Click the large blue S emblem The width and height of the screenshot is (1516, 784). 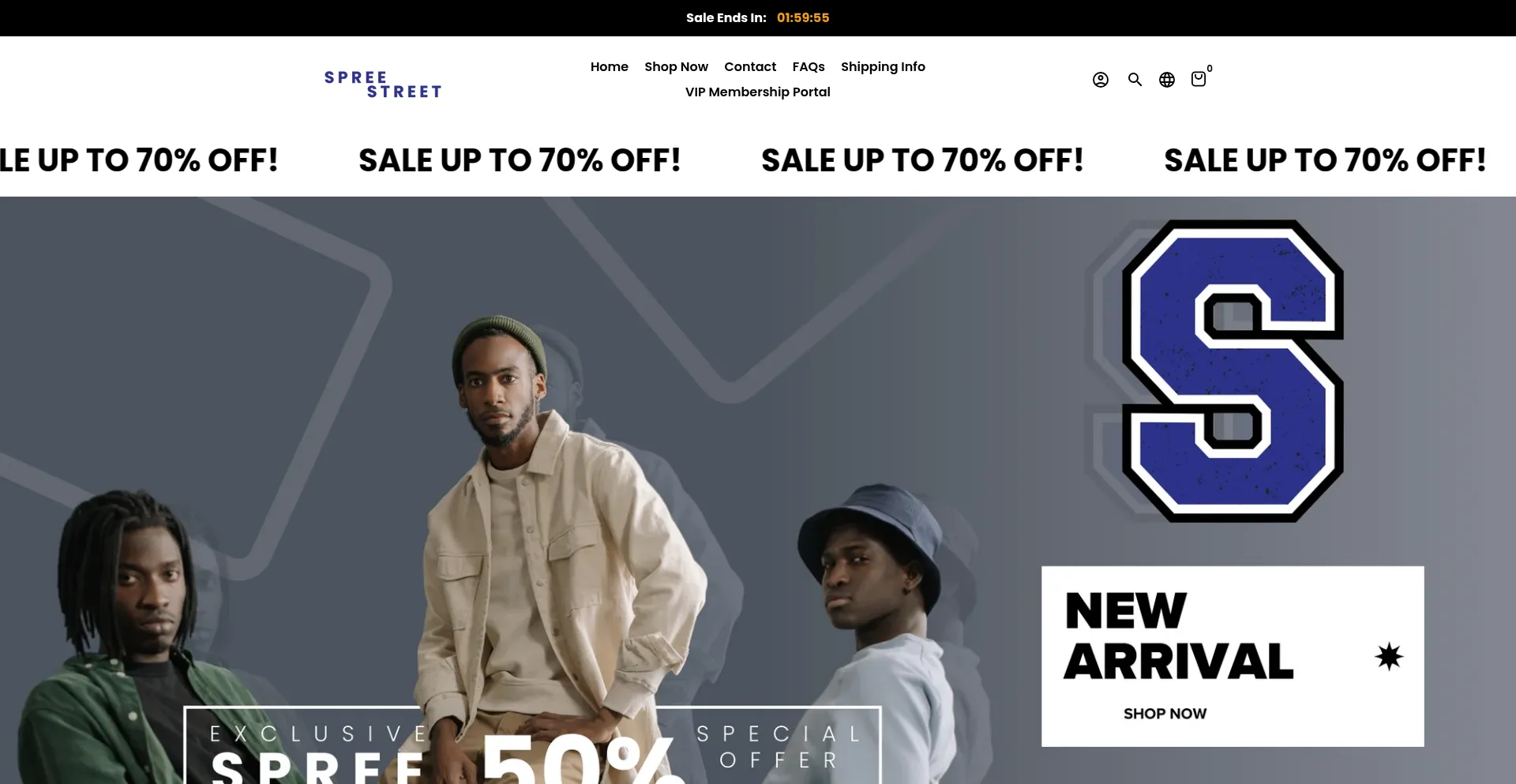(1232, 370)
